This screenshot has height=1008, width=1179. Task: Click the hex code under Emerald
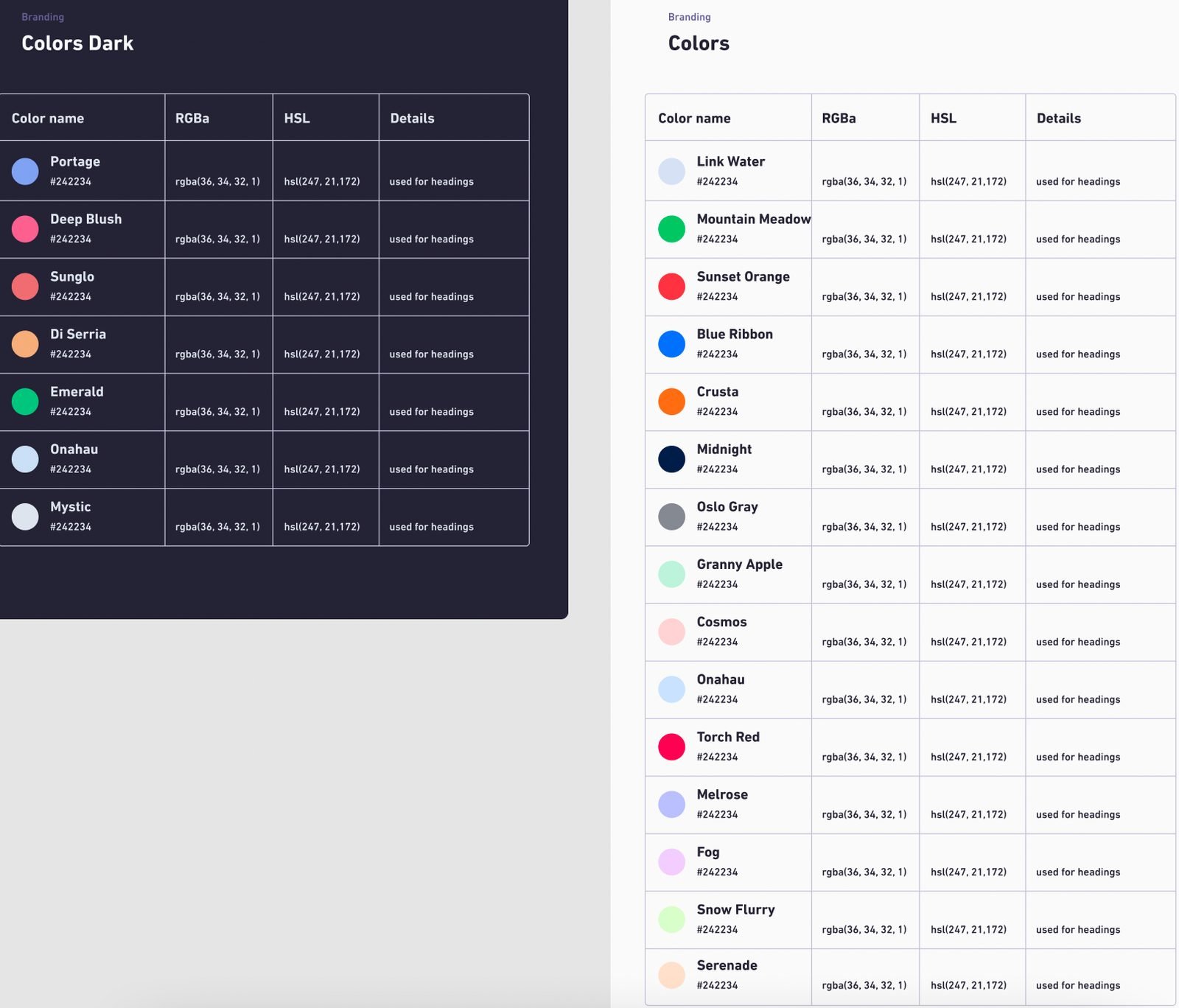tap(71, 412)
